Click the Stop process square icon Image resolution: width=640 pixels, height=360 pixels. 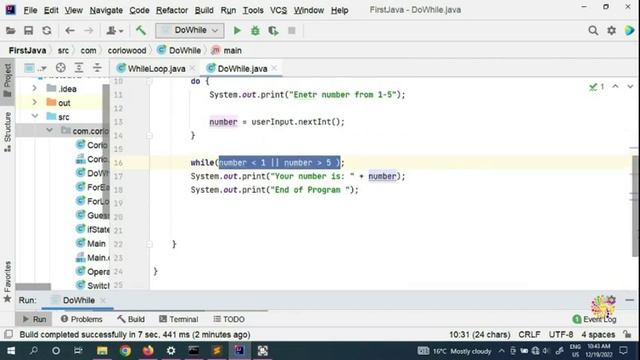(x=291, y=31)
